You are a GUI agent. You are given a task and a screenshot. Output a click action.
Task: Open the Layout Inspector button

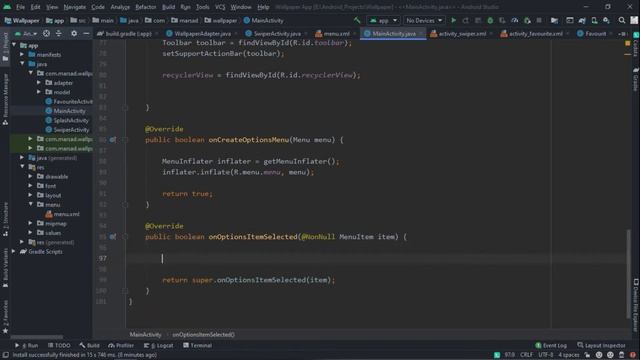point(601,345)
